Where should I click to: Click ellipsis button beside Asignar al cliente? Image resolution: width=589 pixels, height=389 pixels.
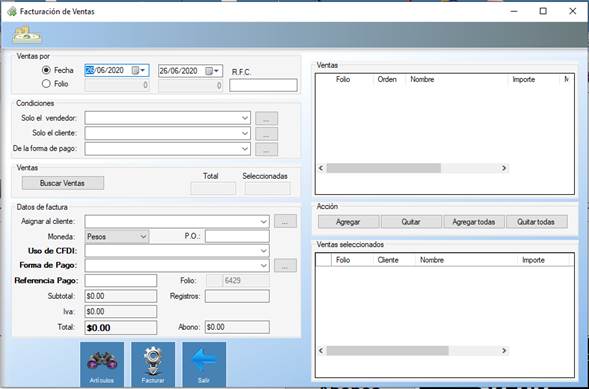285,222
